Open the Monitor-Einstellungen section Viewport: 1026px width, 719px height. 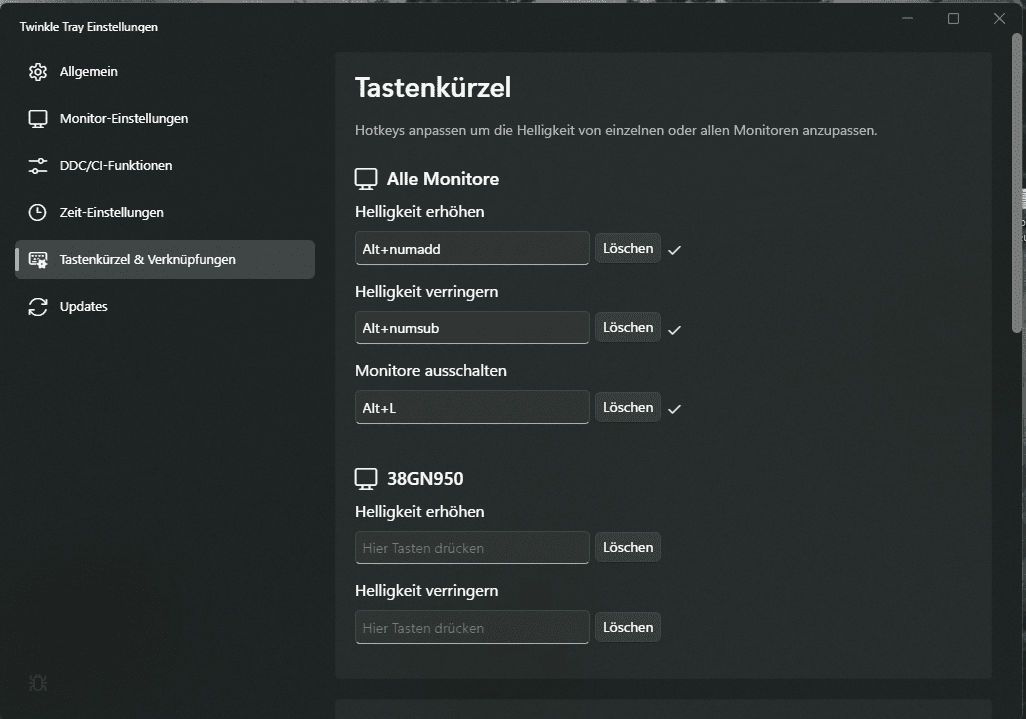point(123,119)
